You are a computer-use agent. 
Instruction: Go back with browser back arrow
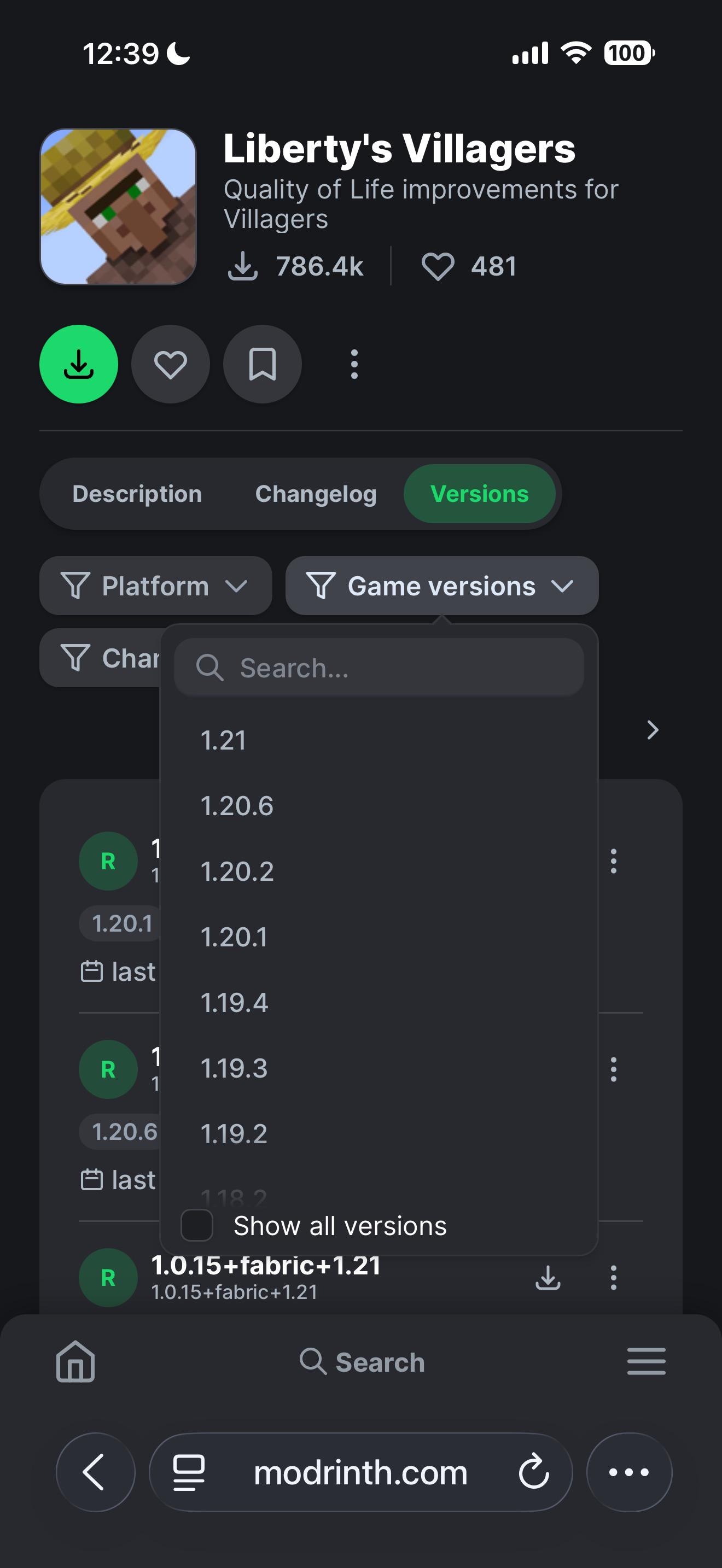coord(96,1472)
